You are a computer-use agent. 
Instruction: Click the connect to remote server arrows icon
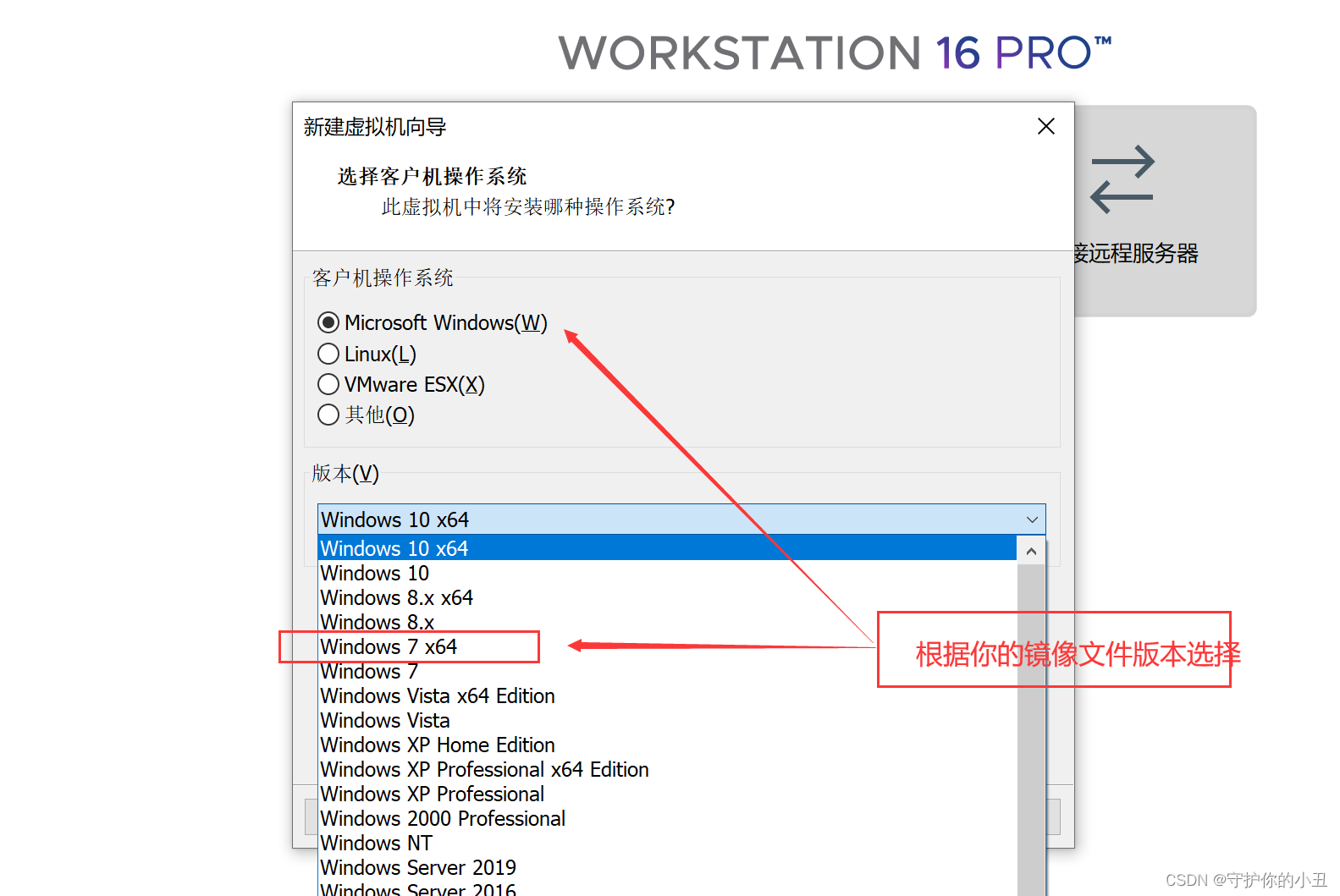tap(1122, 179)
